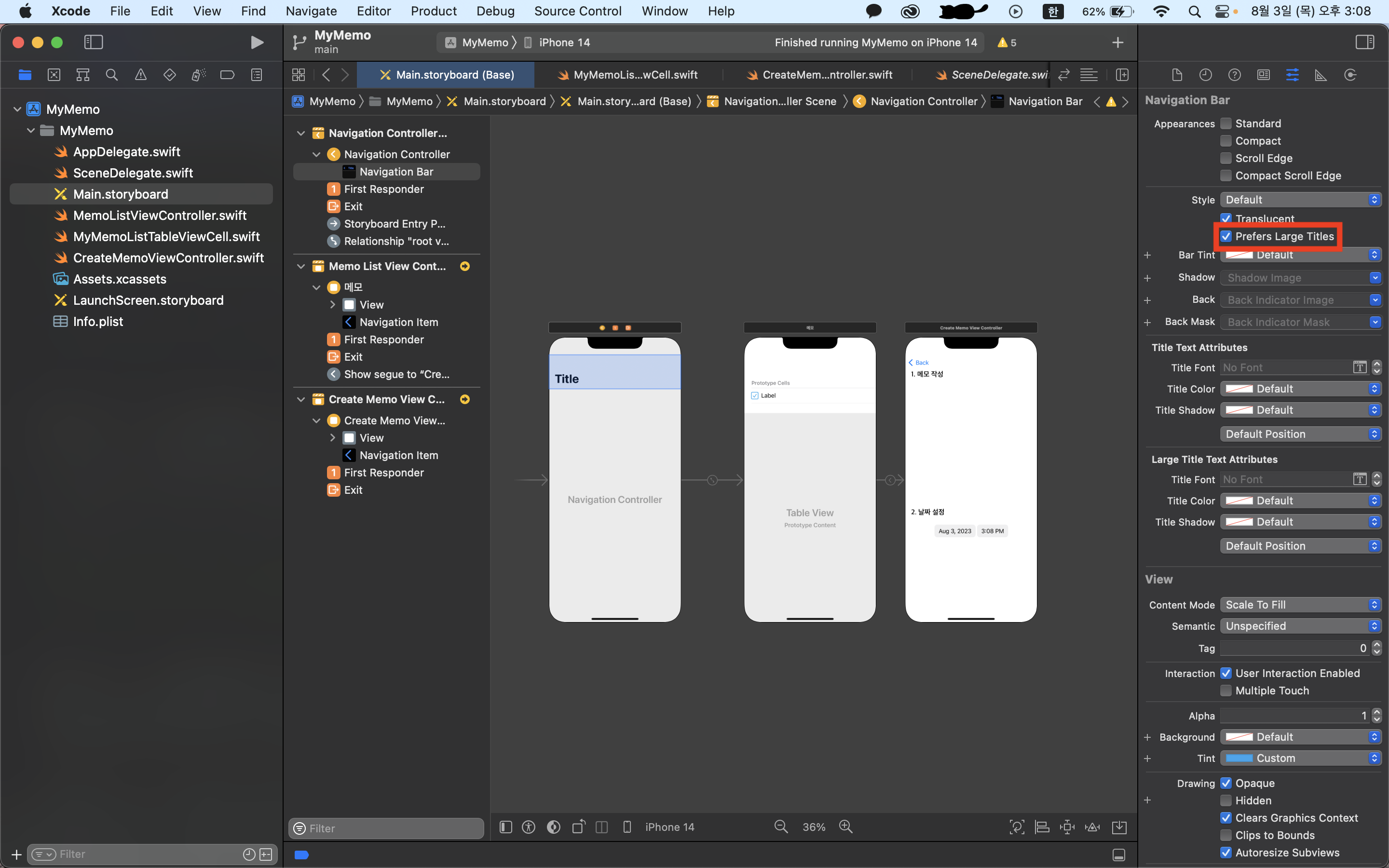1389x868 pixels.
Task: Open the Size inspector ruler icon
Action: pyautogui.click(x=1321, y=75)
